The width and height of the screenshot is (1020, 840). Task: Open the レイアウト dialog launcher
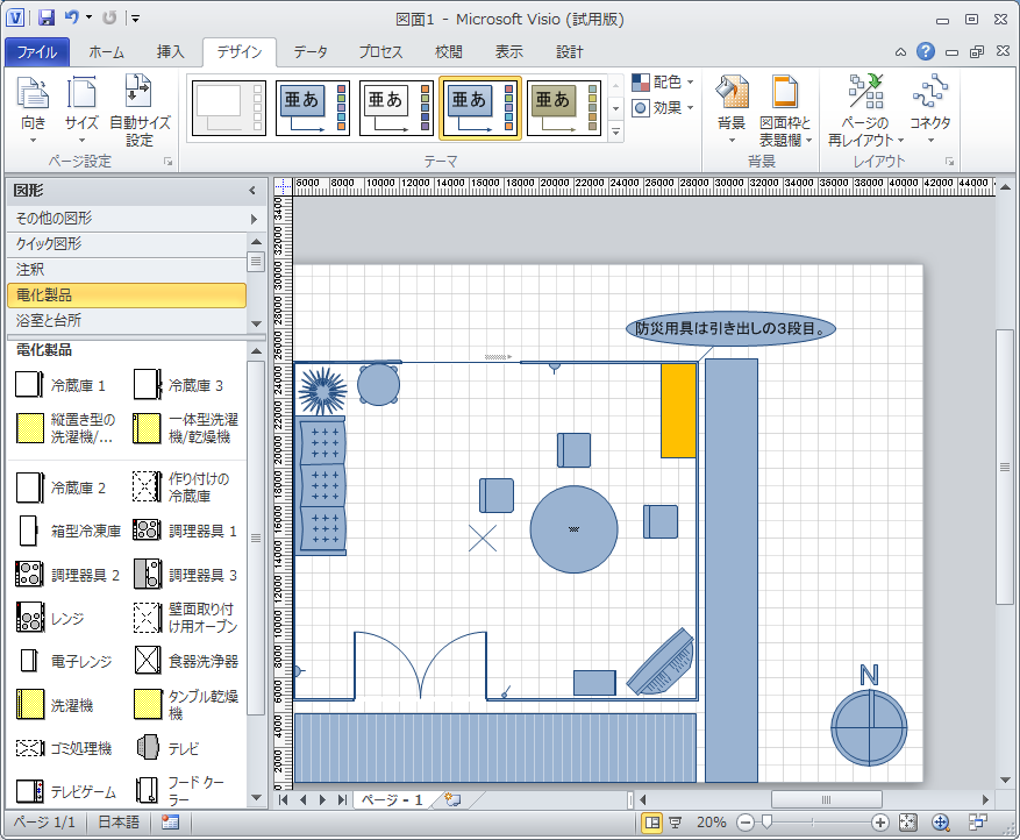(x=950, y=161)
